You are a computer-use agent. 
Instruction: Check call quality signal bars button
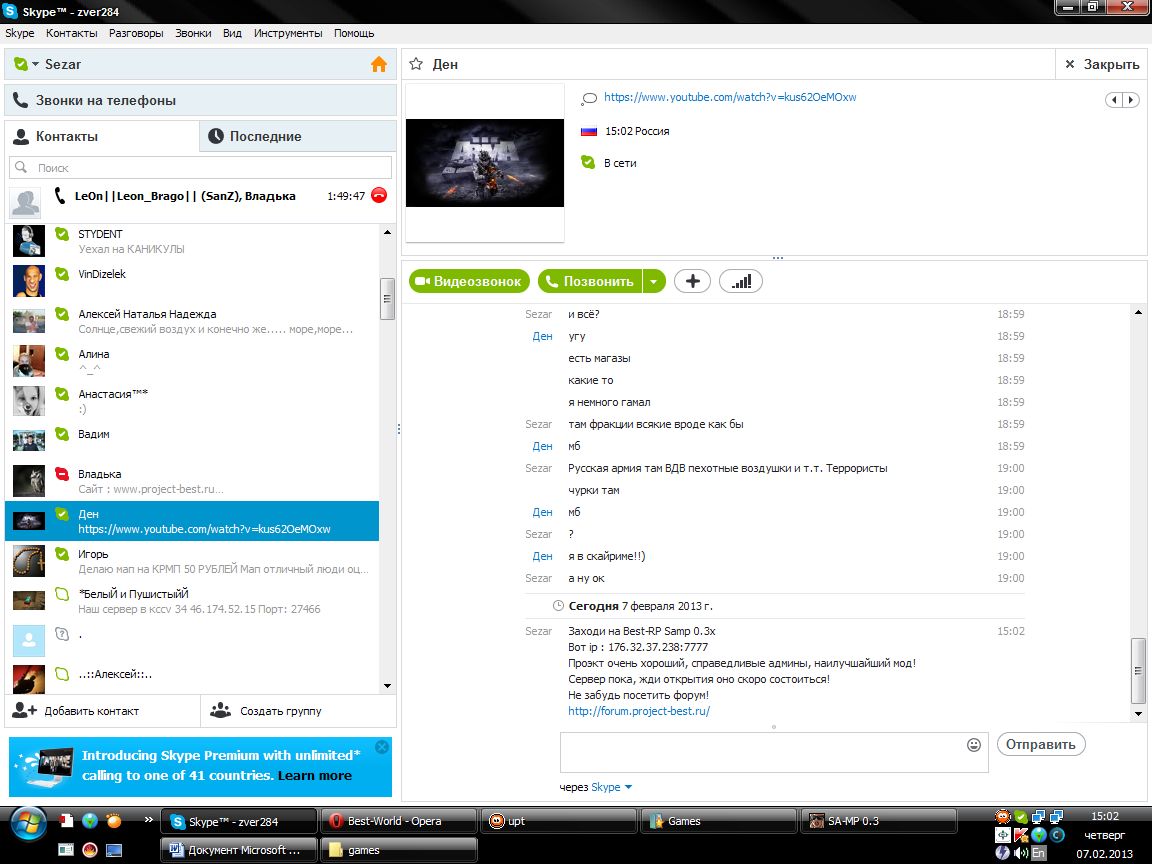click(x=741, y=281)
